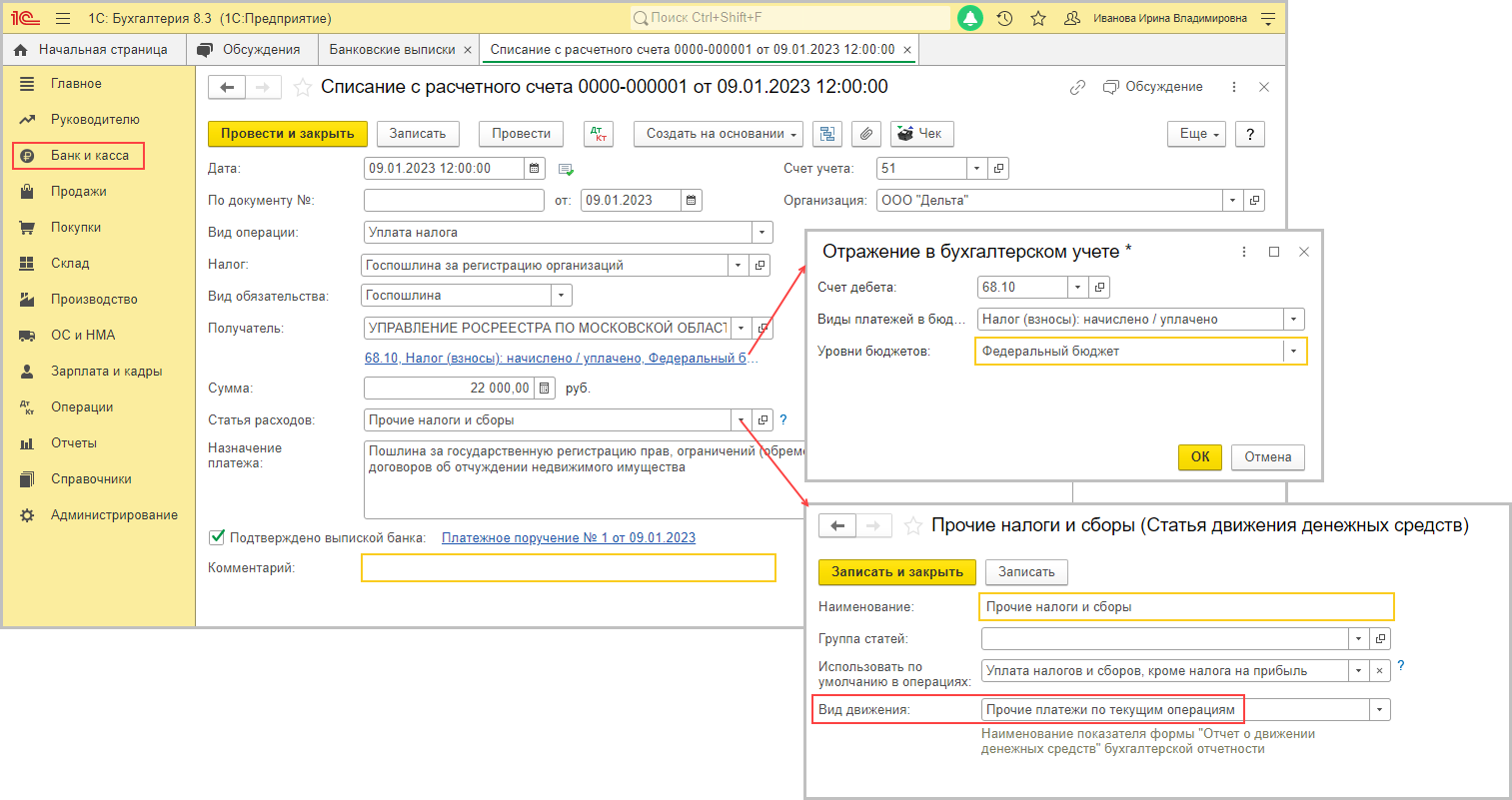The height and width of the screenshot is (800, 1512).
Task: Toggle 'Подтверждено выпиской банка' checkbox
Action: pos(217,537)
